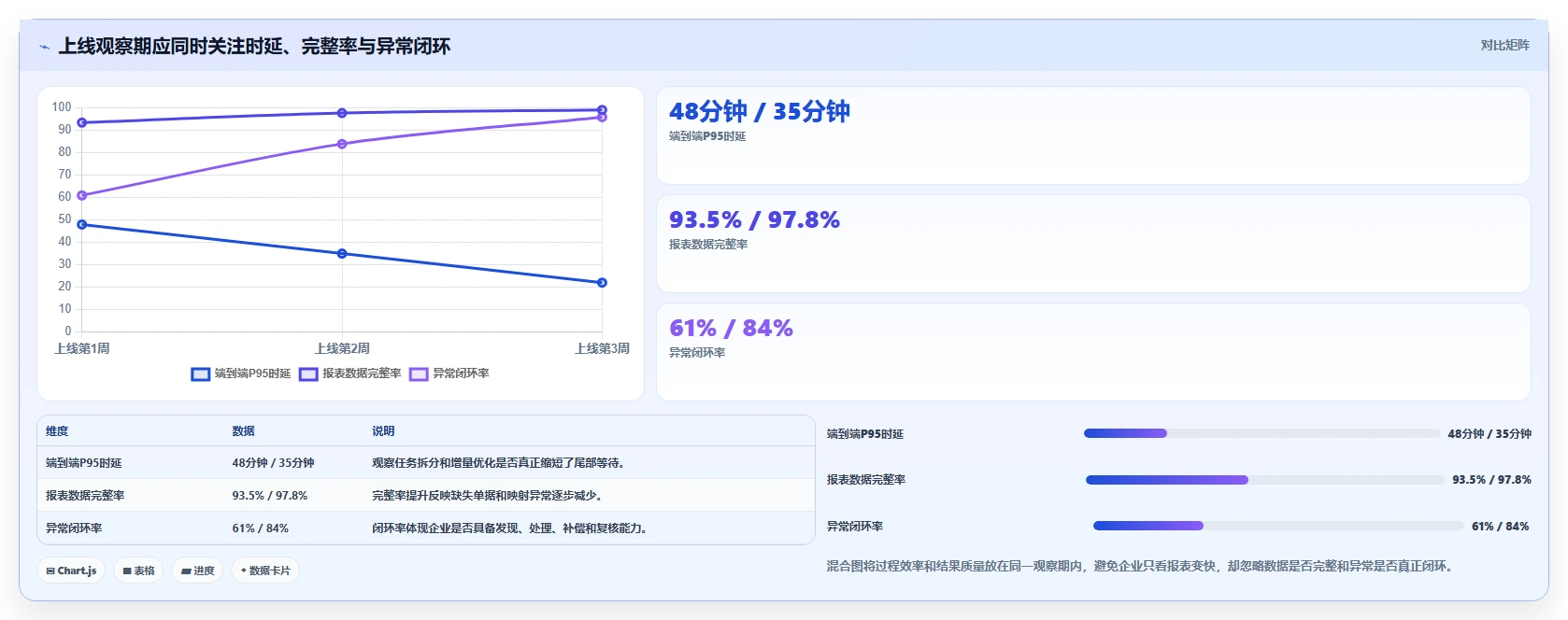Click the 报表数据完整率 point at 上线第2周
Viewport: 1568px width, 620px height.
(x=342, y=113)
